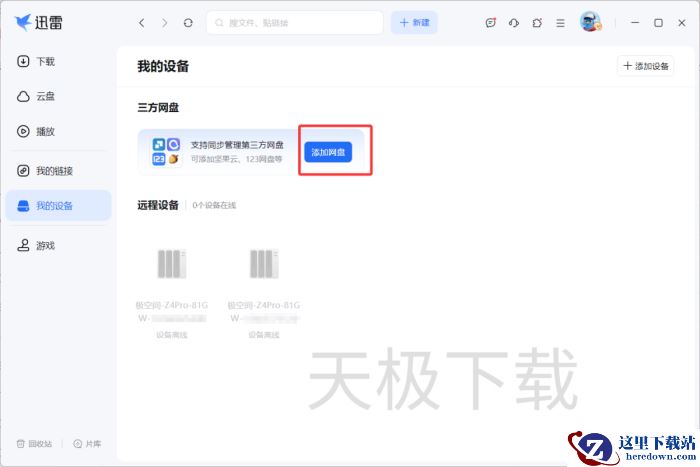The image size is (700, 467).
Task: Open 播放 in the sidebar
Action: [x=58, y=131]
